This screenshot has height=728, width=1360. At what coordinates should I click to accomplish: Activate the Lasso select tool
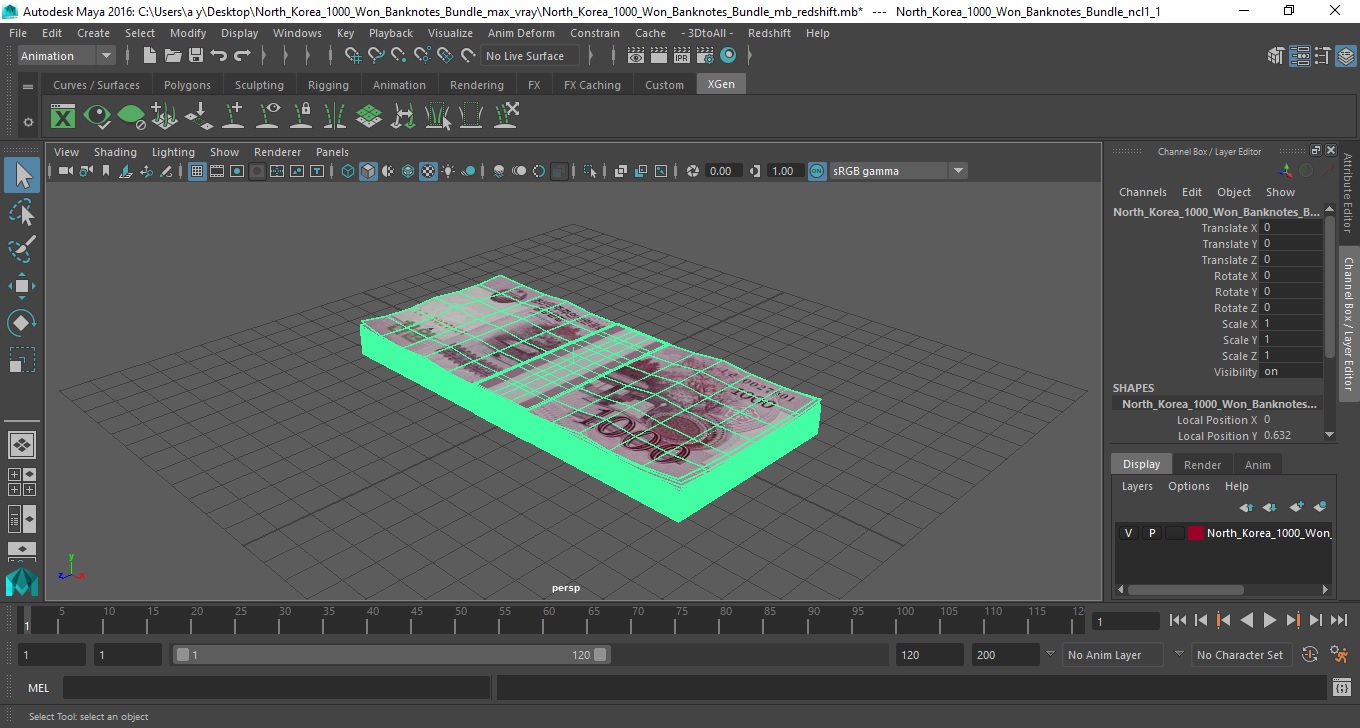tap(22, 212)
